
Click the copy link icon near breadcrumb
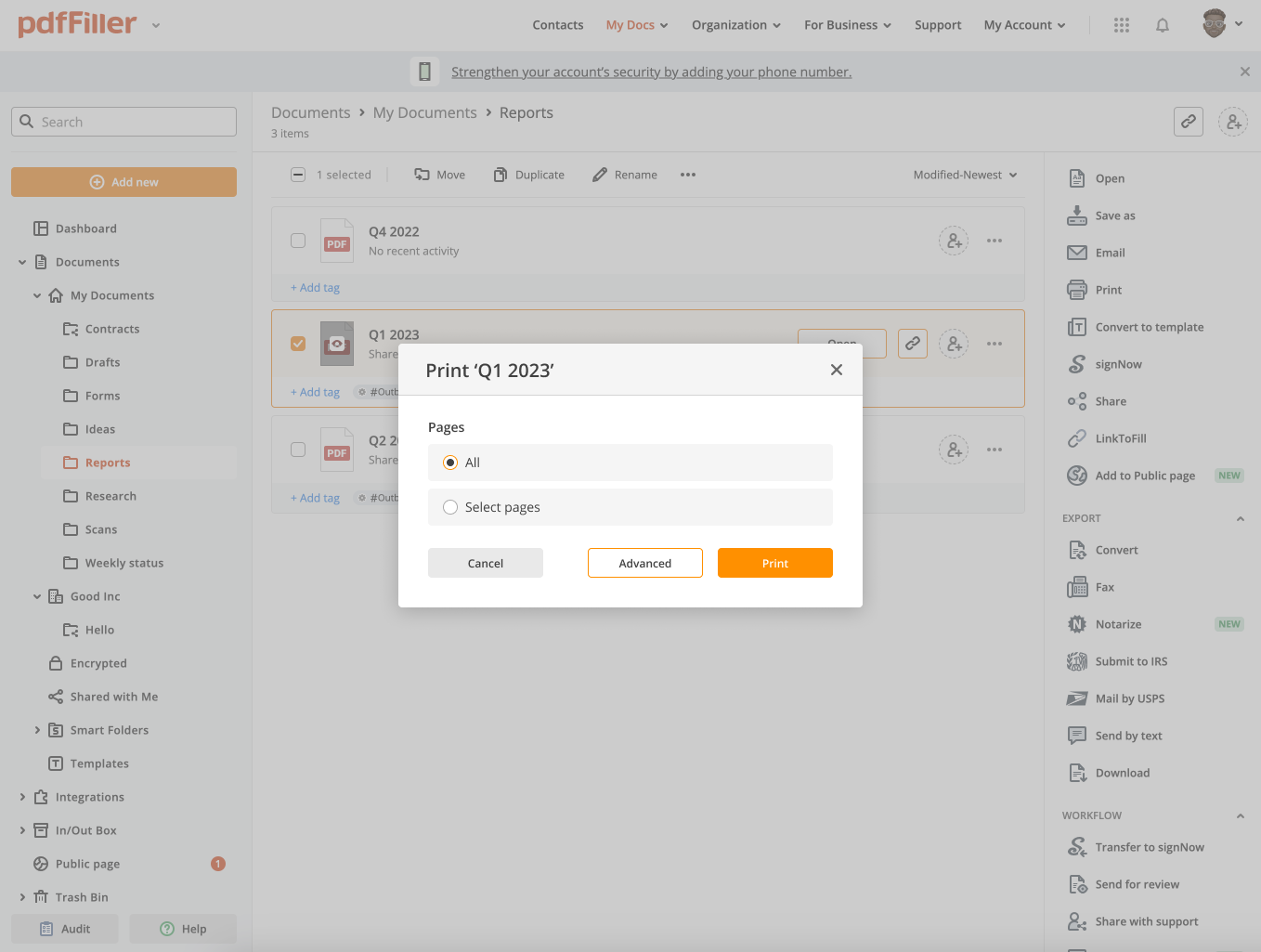pos(1188,122)
